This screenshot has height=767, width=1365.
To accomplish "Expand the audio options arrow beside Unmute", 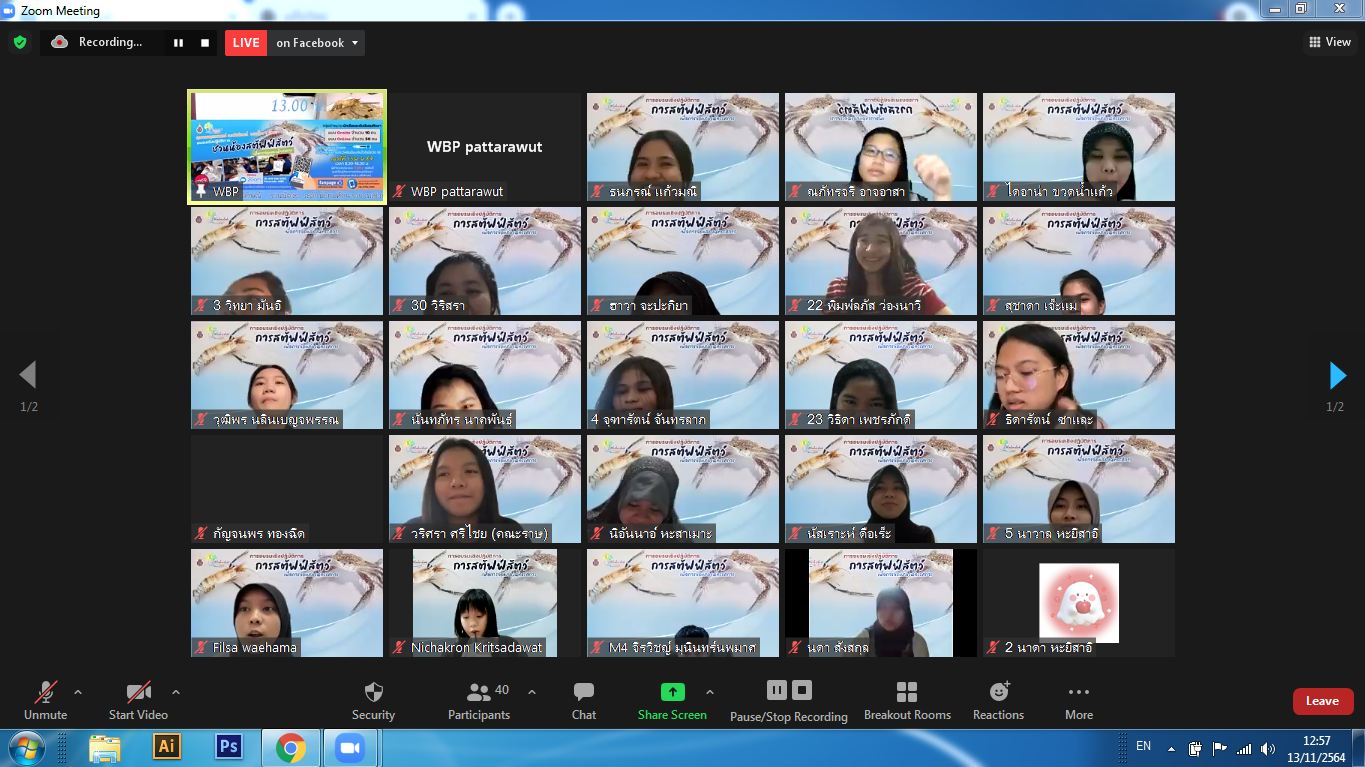I will pos(78,692).
